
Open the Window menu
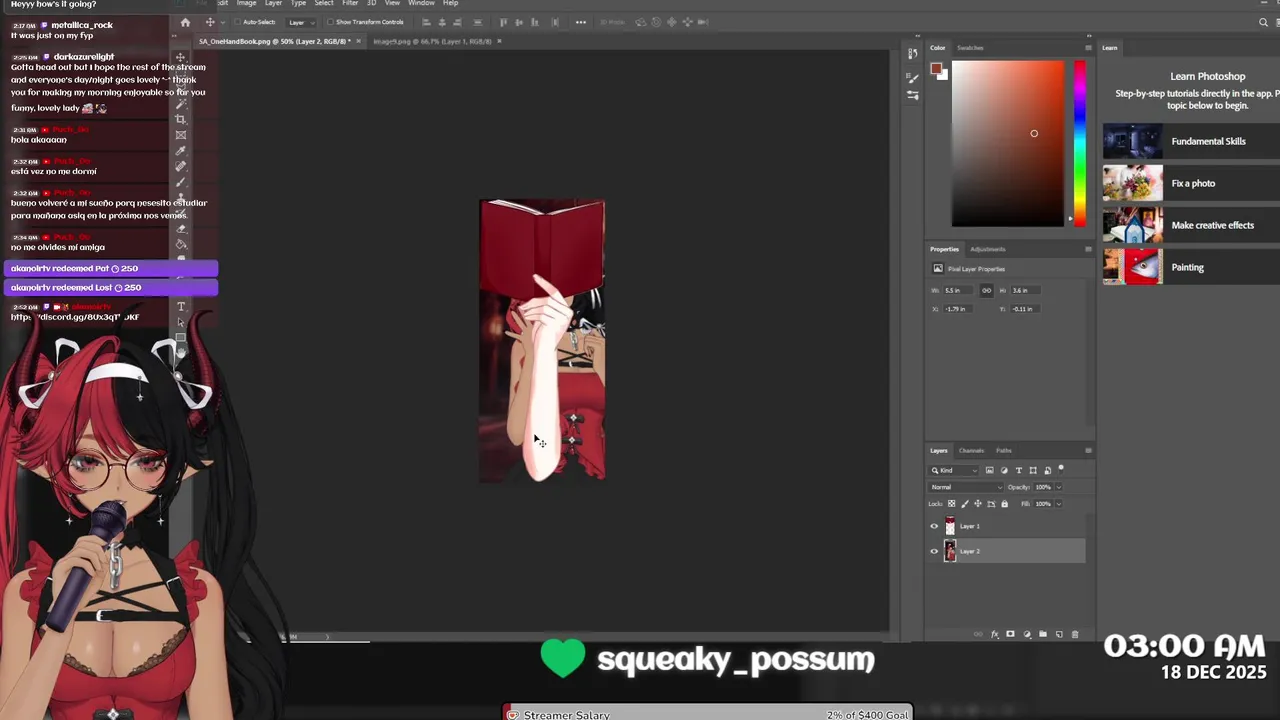(421, 3)
